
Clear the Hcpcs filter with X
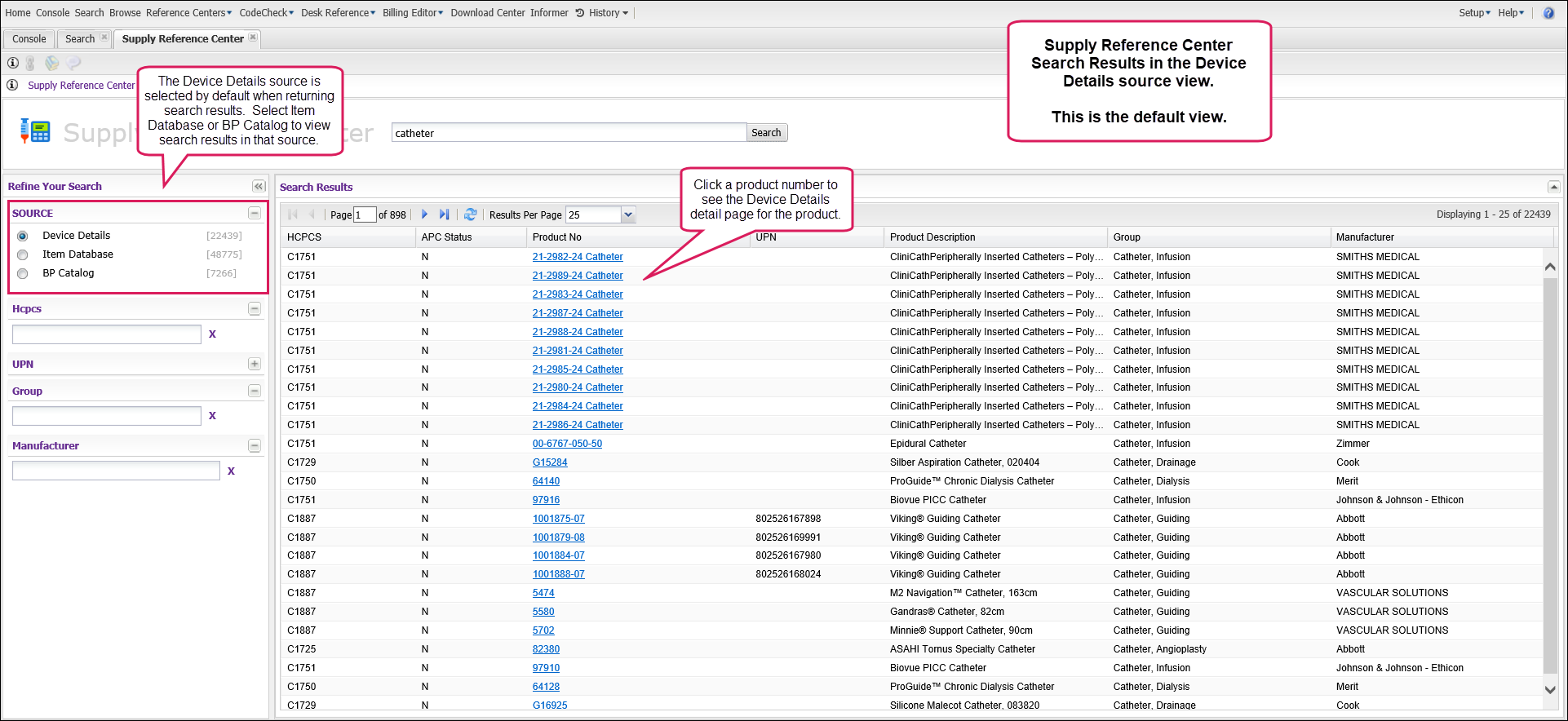click(212, 334)
